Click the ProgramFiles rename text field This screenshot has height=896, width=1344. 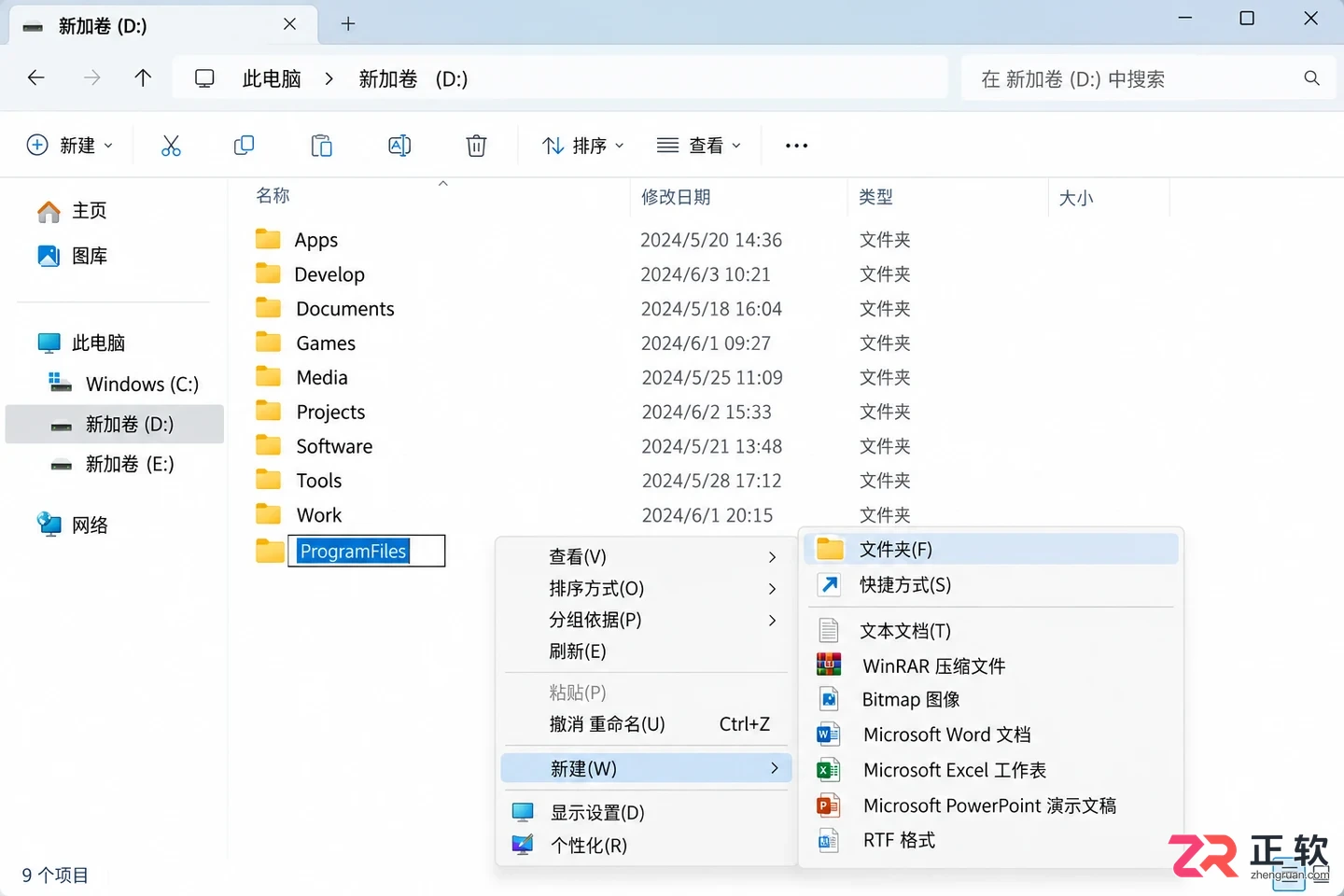pyautogui.click(x=367, y=551)
